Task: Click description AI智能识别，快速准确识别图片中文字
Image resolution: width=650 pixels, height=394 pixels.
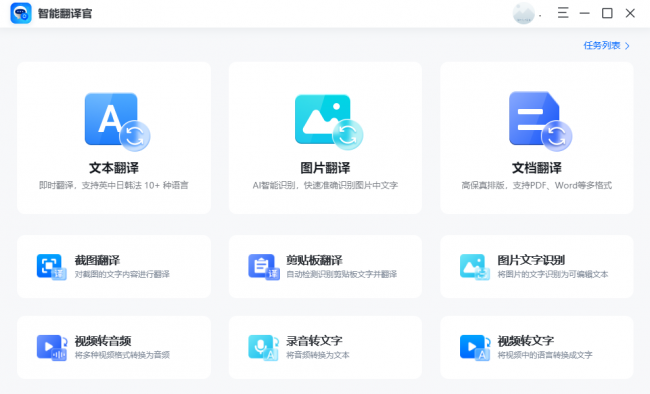Action: (x=325, y=185)
